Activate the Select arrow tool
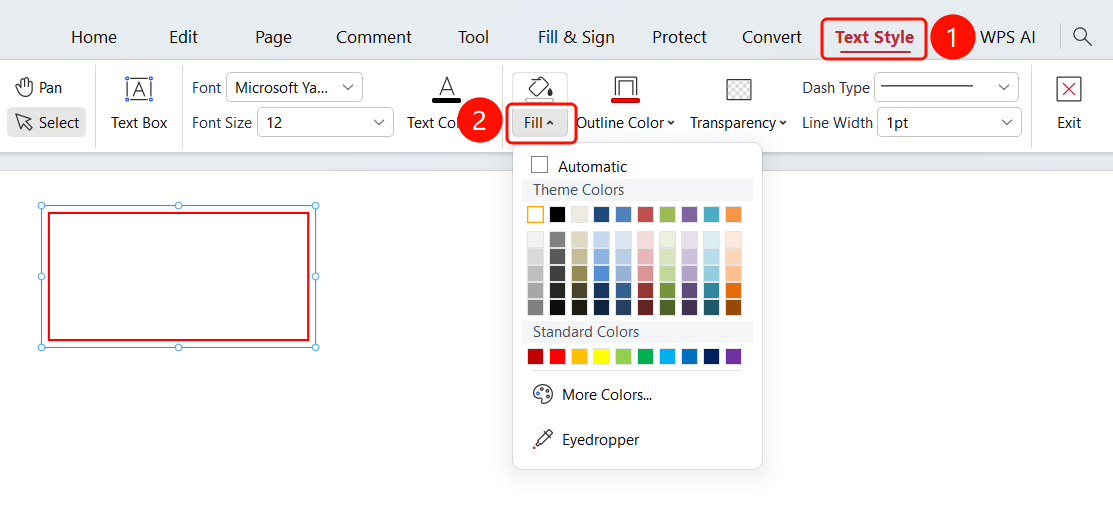Image resolution: width=1113 pixels, height=516 pixels. tap(47, 122)
